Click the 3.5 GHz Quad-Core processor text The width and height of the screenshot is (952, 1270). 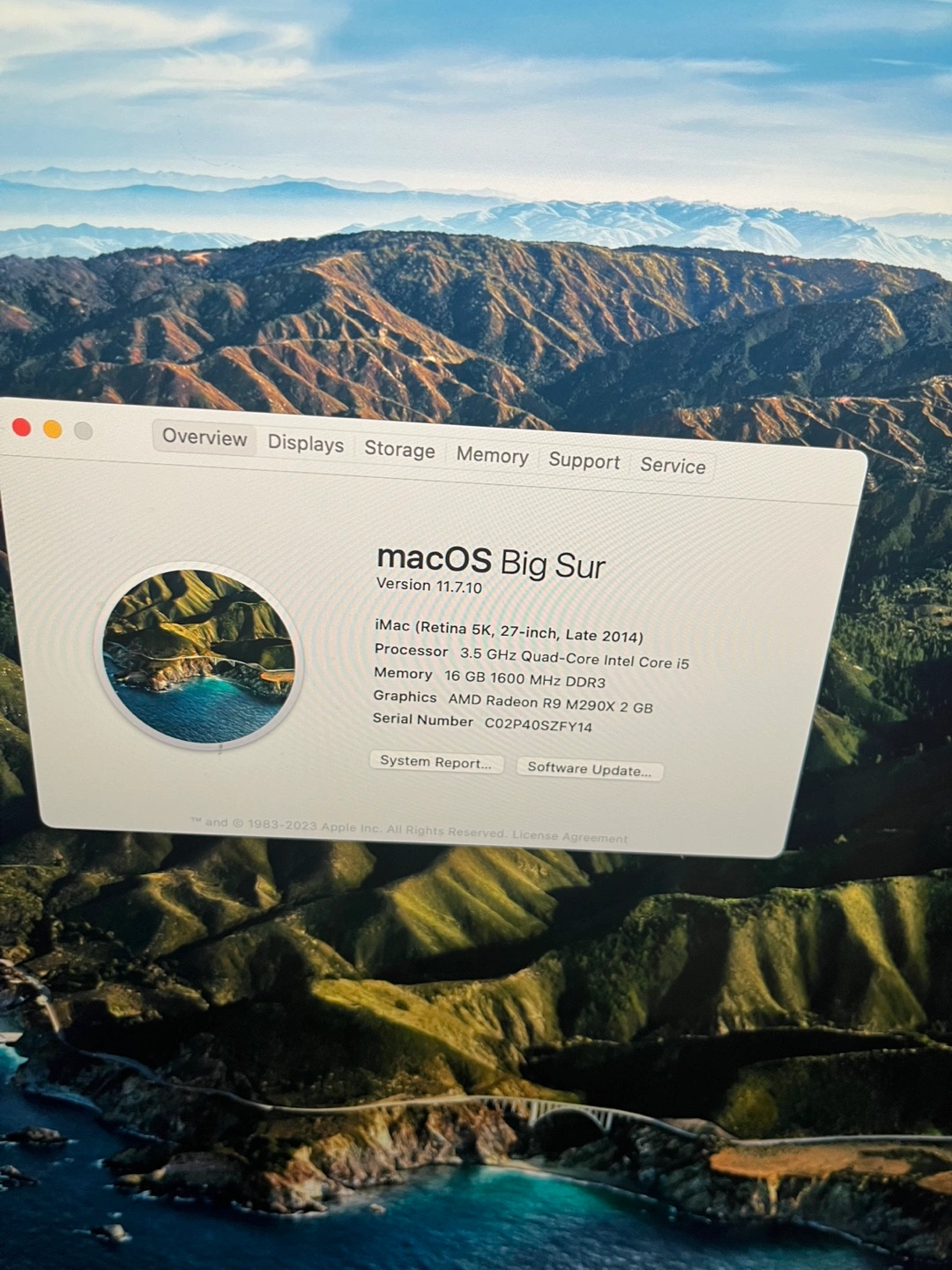coord(574,659)
